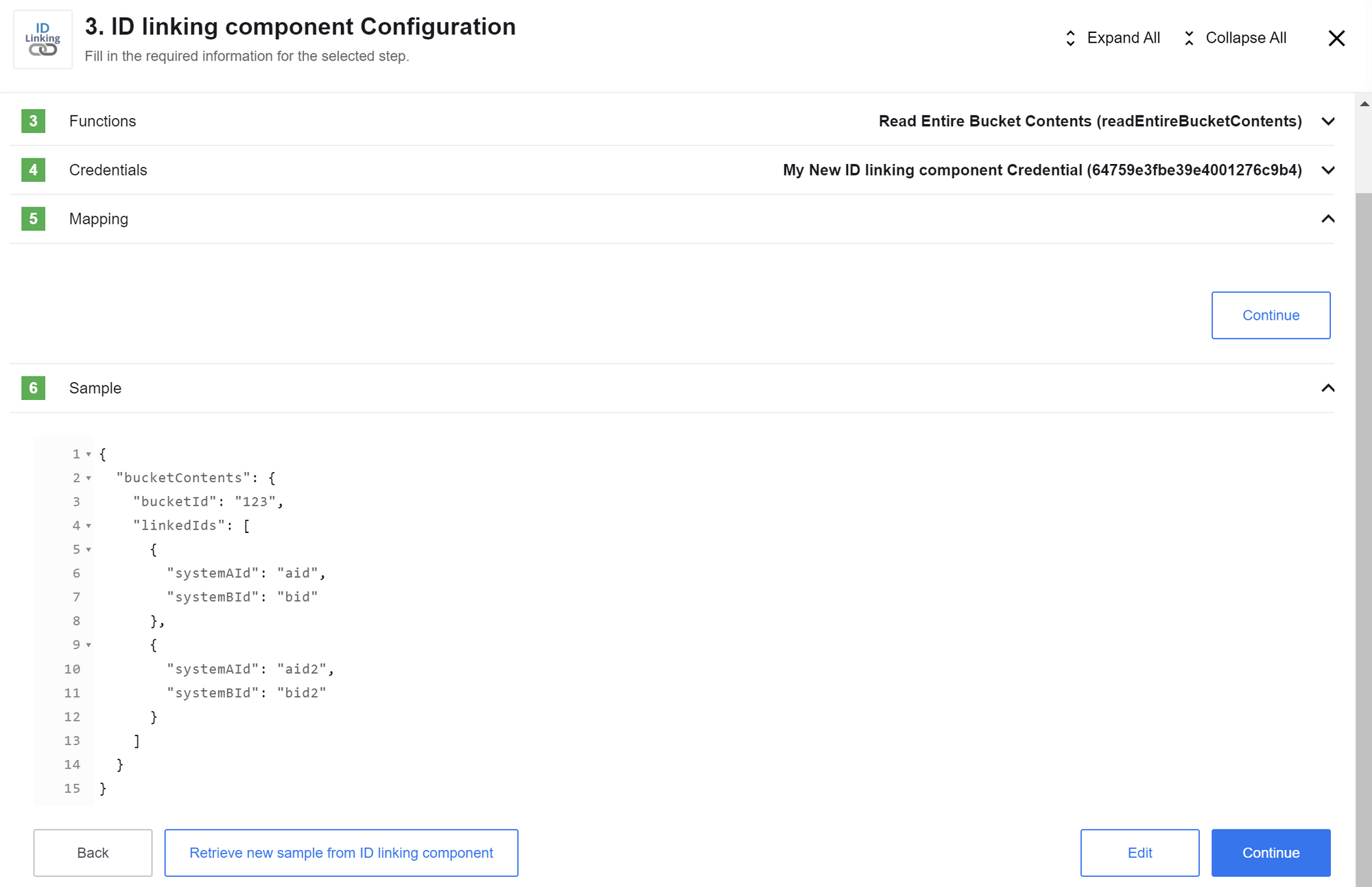Collapse the Mapping section chevron

pos(1328,218)
